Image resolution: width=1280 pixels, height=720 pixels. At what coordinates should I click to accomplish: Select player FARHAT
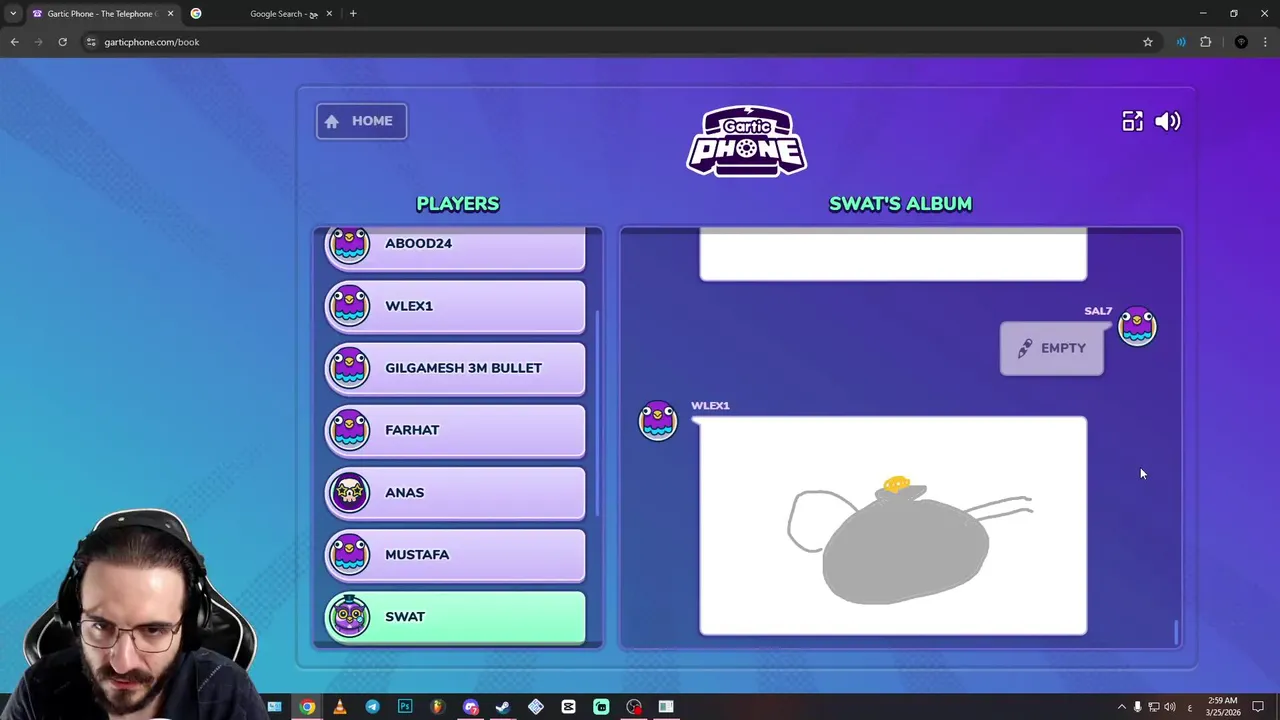[455, 430]
